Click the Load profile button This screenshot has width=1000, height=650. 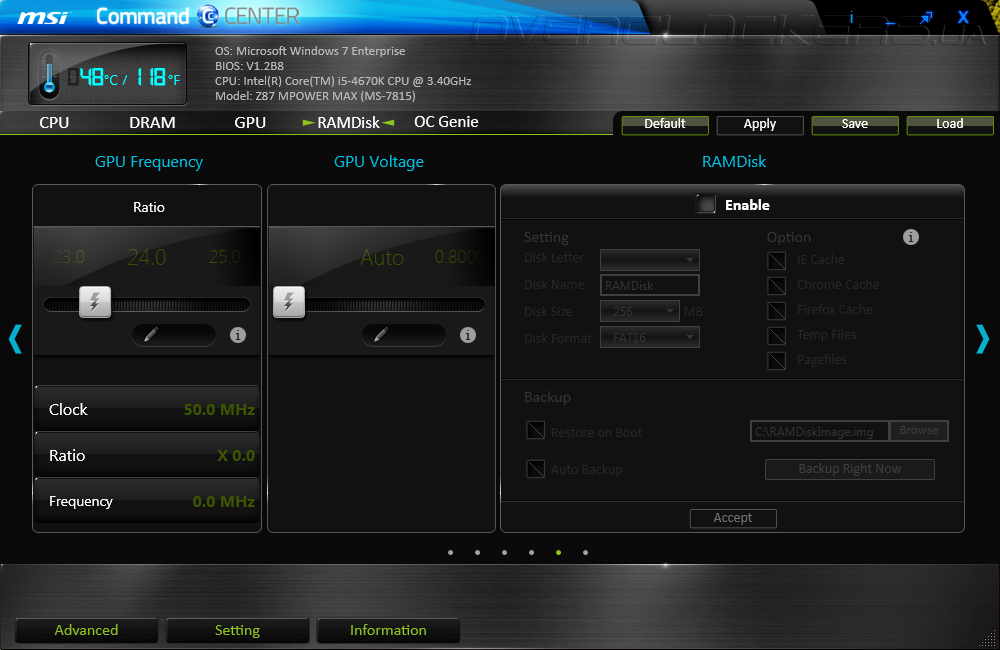click(950, 124)
